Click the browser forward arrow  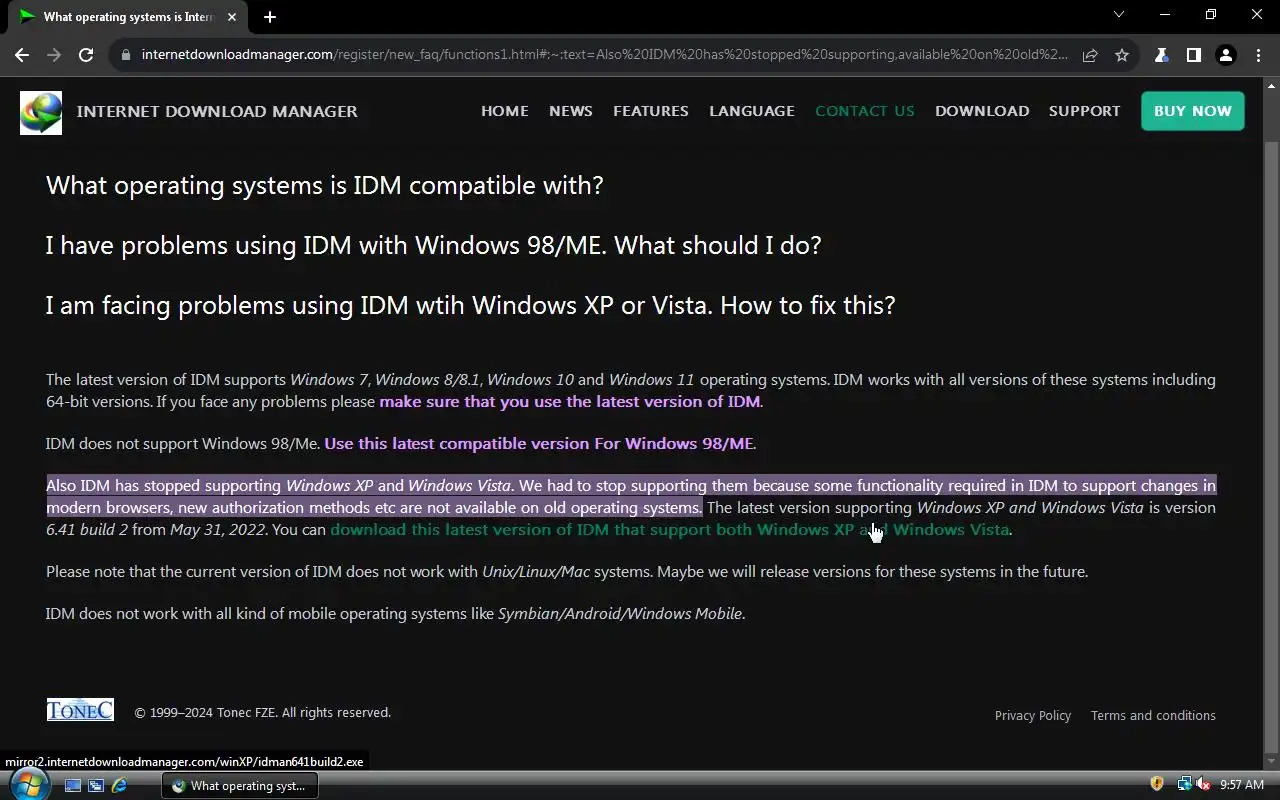[54, 55]
